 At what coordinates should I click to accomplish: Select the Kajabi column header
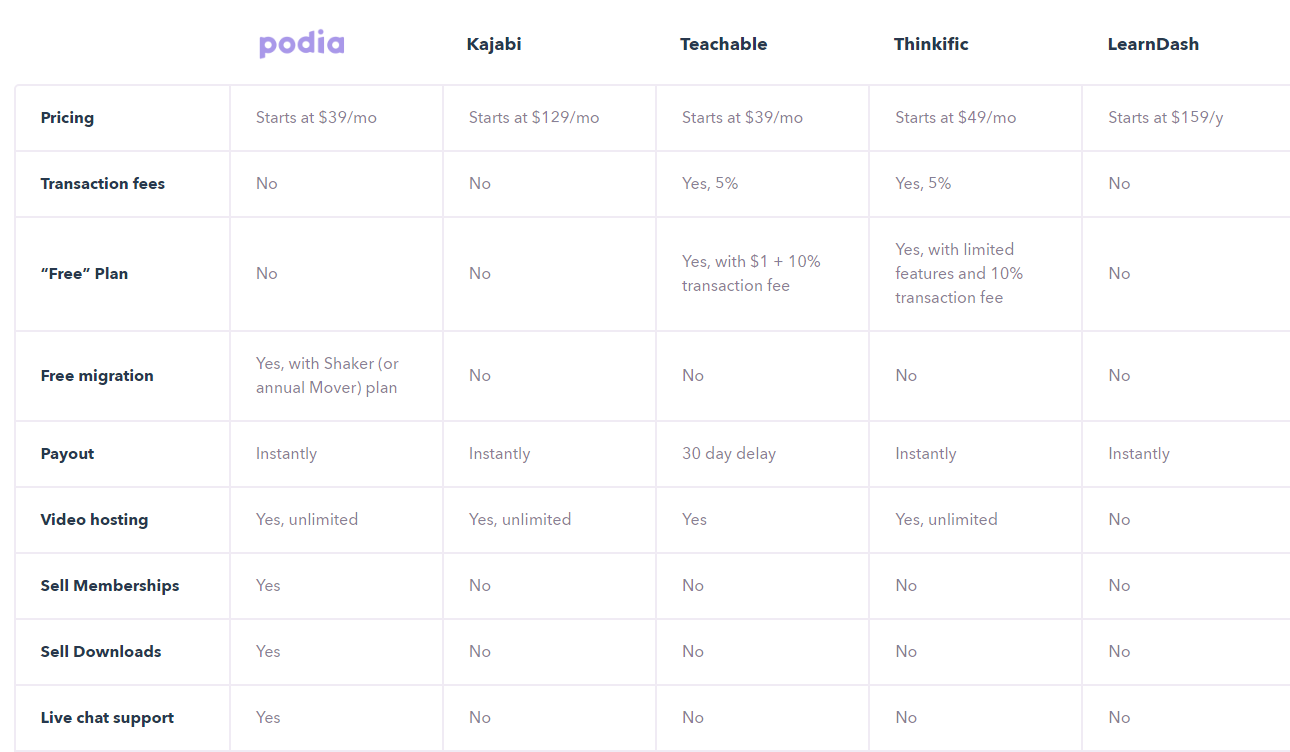tap(494, 44)
